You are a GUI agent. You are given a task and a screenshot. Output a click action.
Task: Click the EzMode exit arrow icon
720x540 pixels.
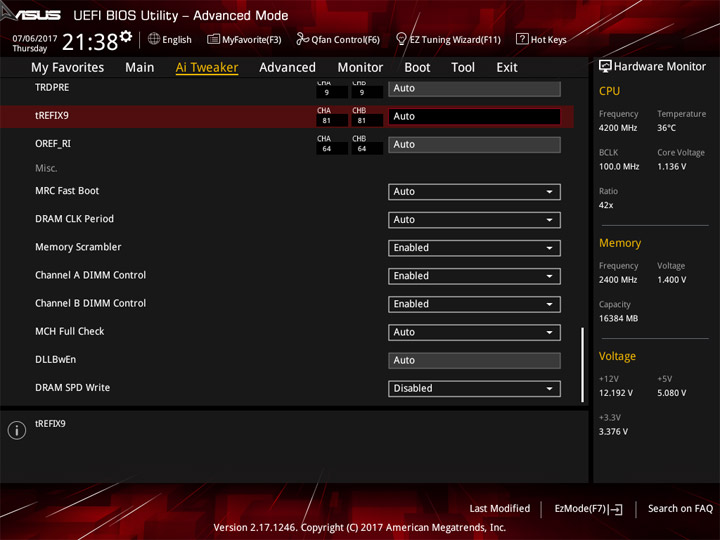616,509
